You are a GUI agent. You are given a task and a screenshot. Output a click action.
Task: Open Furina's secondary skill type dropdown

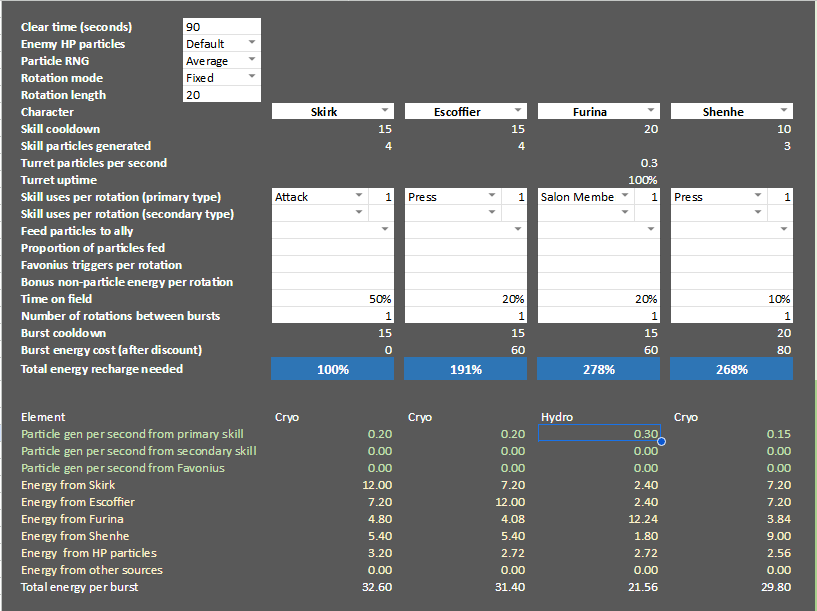pyautogui.click(x=625, y=213)
